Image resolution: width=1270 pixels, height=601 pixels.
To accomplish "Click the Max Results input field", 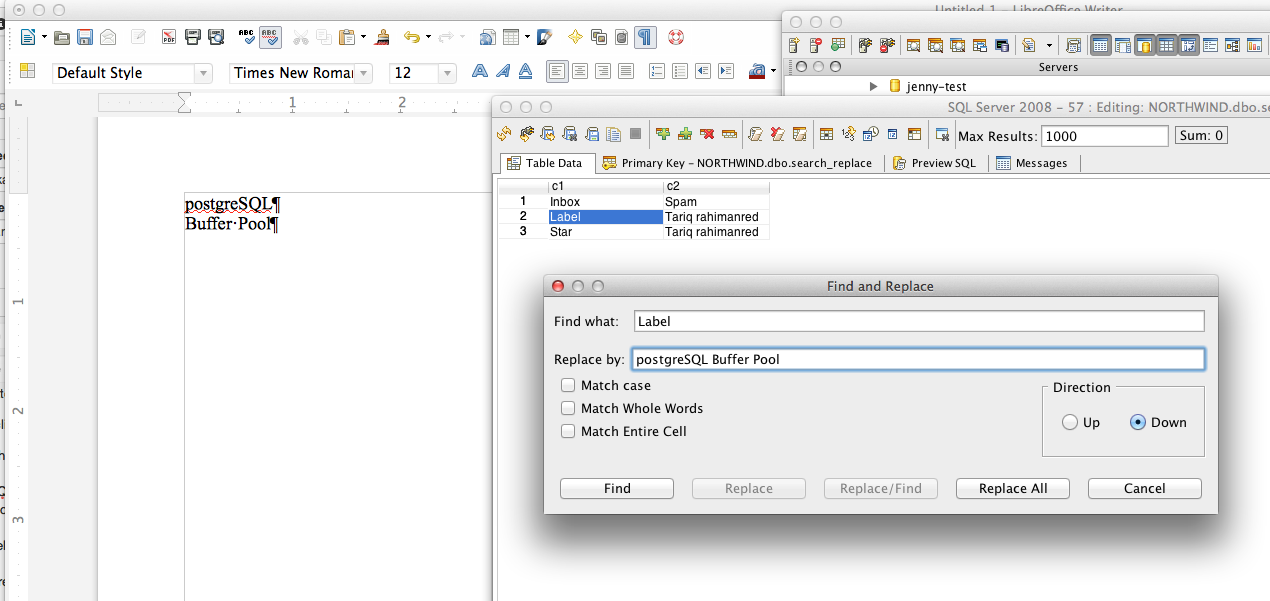I will tap(1104, 136).
